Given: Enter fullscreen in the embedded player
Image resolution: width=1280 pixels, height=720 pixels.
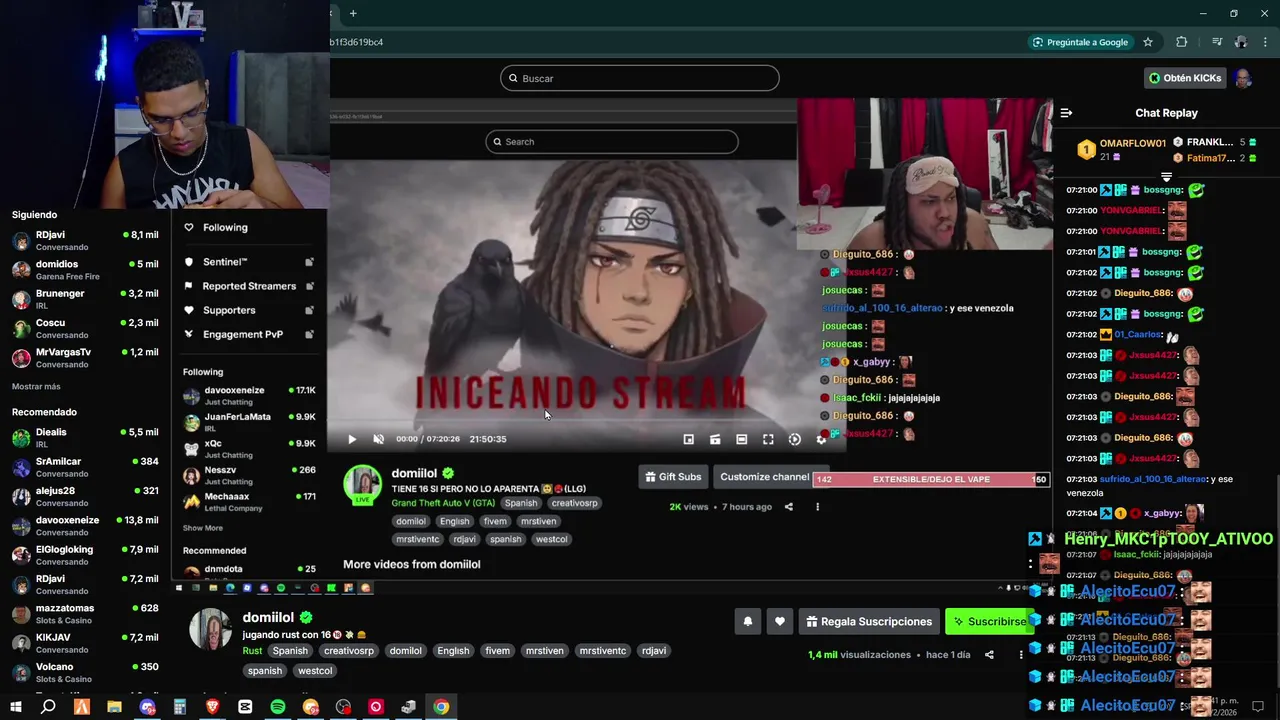Looking at the screenshot, I should (x=768, y=439).
